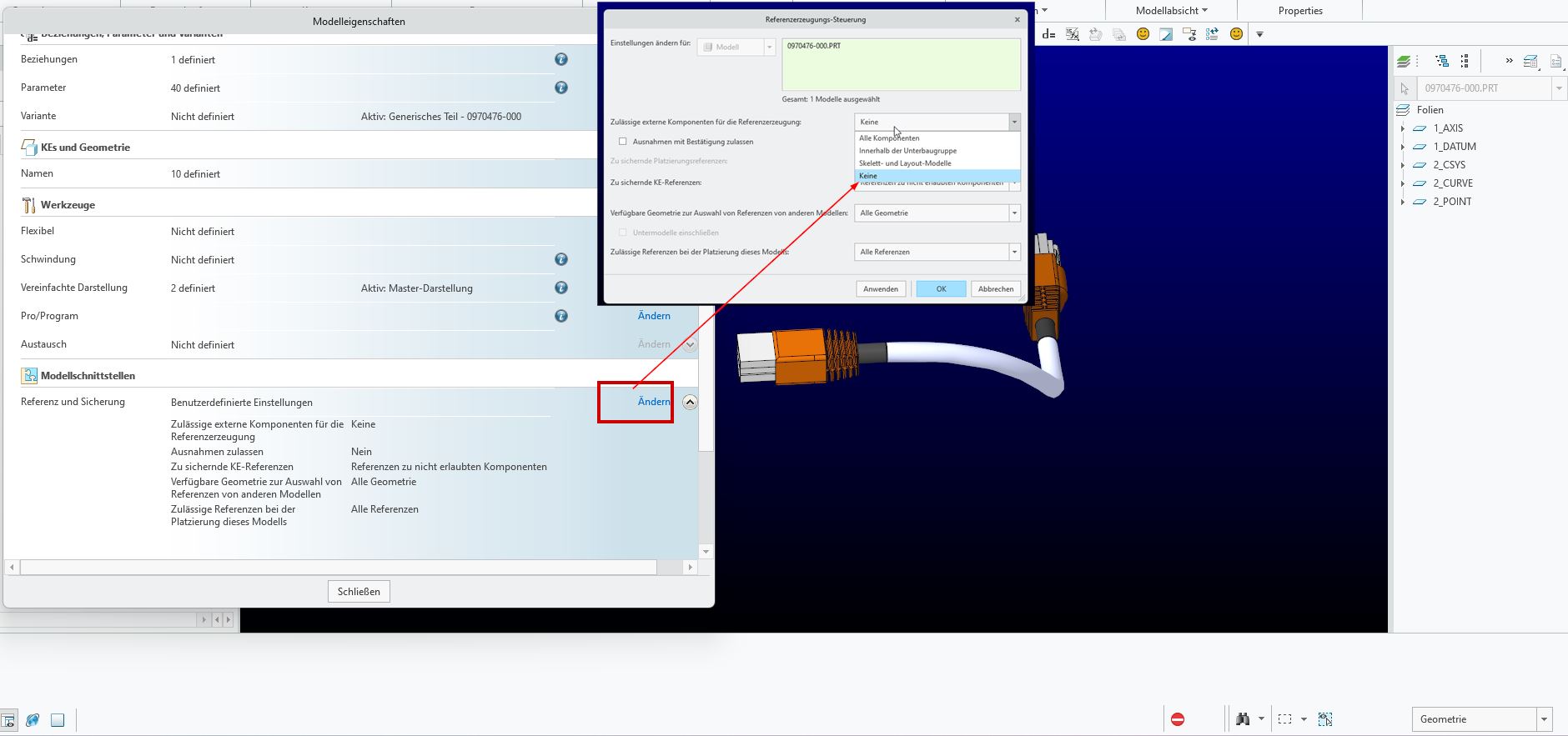Expand the 1_DATUM layer
Screen dimensions: 1568x736
click(1402, 147)
